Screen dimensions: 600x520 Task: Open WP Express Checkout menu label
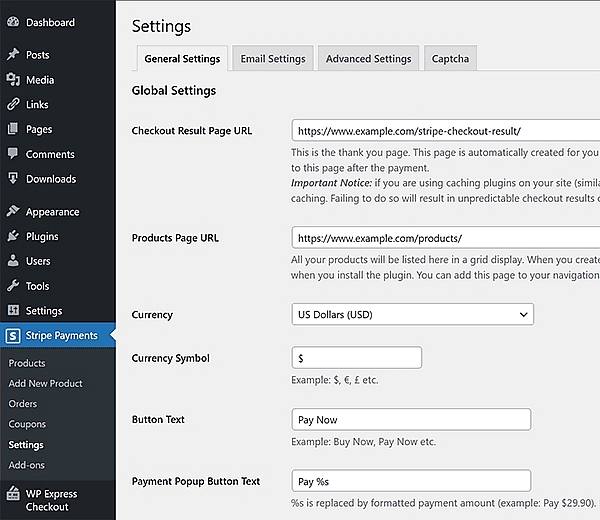pos(51,500)
